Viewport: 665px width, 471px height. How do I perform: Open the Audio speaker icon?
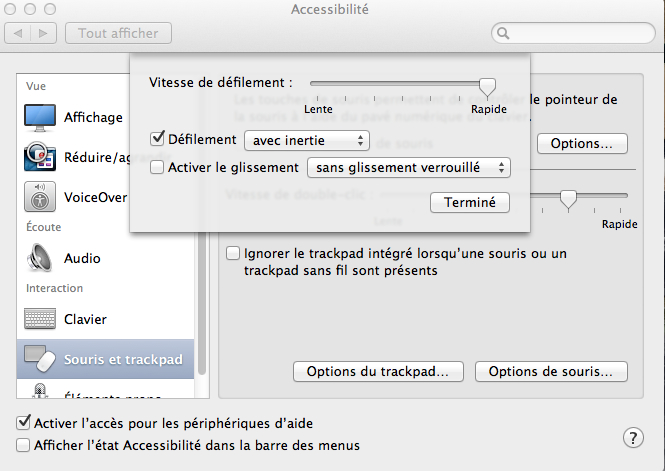click(x=40, y=258)
